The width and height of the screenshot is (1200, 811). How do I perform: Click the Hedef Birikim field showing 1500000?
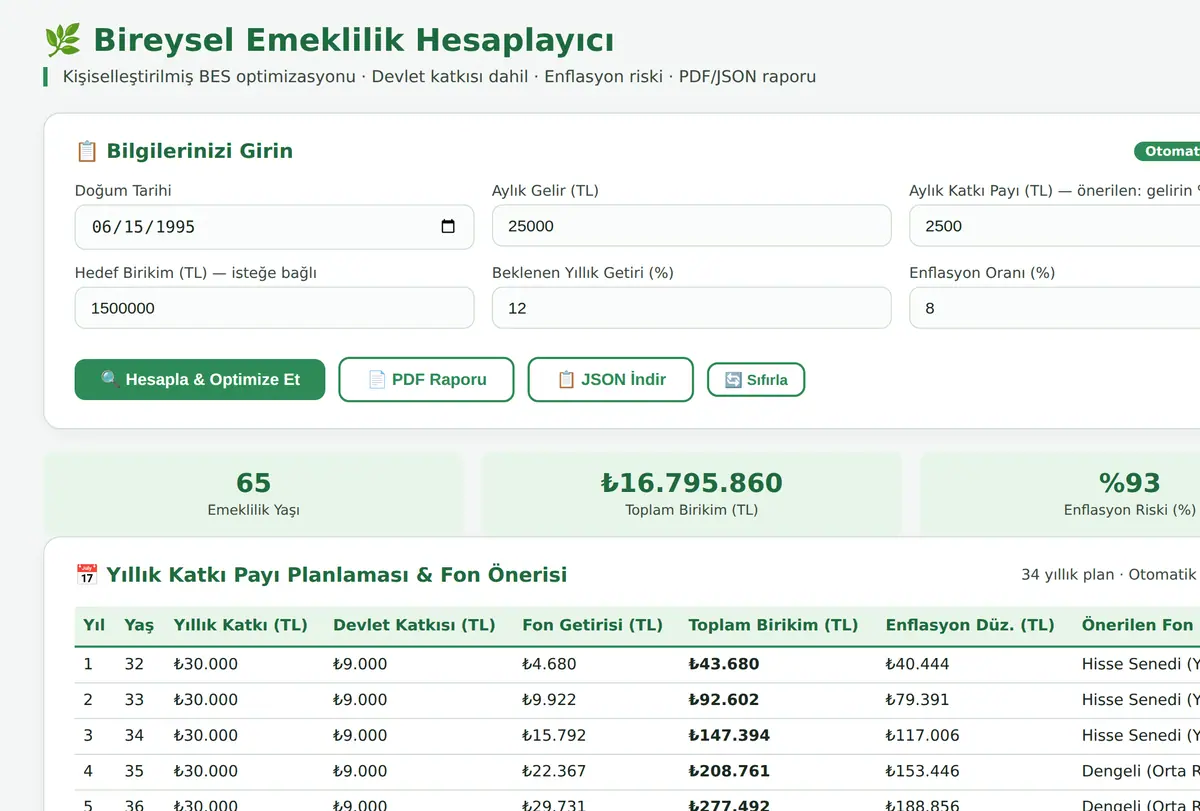274,308
